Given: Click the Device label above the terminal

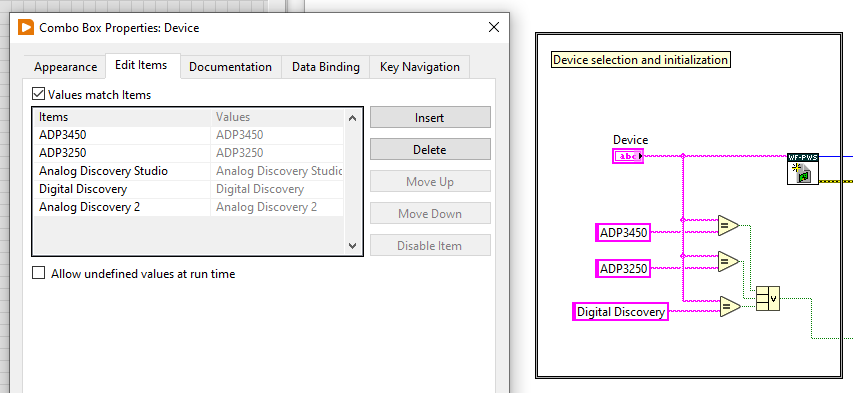Looking at the screenshot, I should (631, 140).
